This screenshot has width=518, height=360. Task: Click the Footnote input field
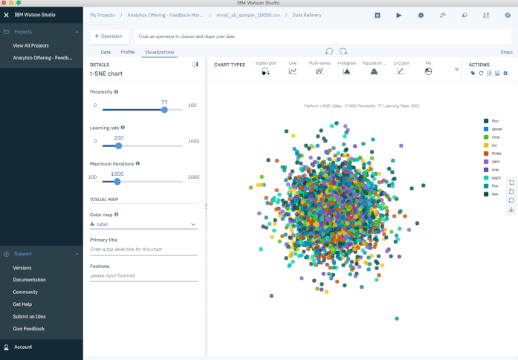[144, 276]
